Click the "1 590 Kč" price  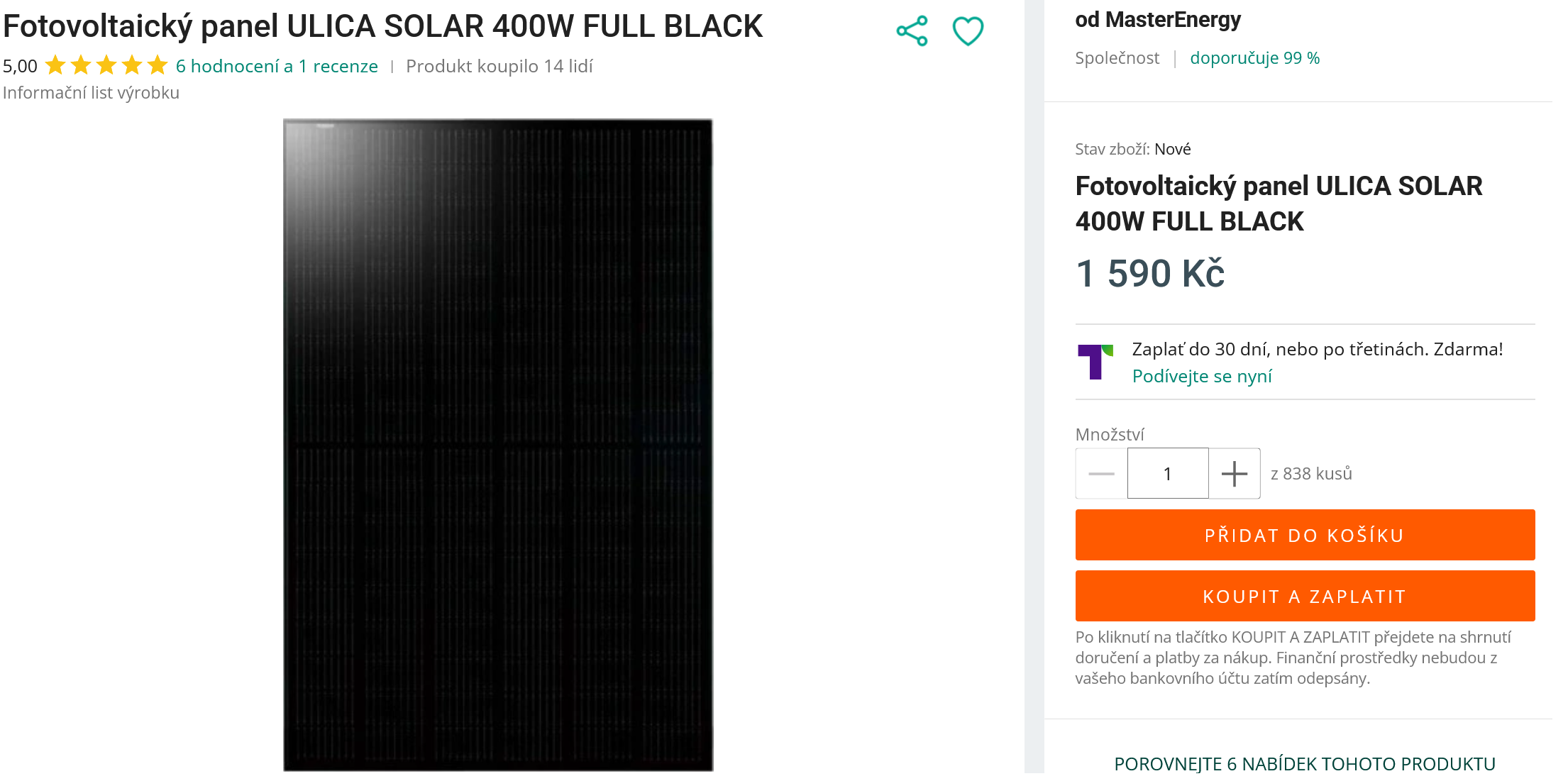coord(1150,274)
